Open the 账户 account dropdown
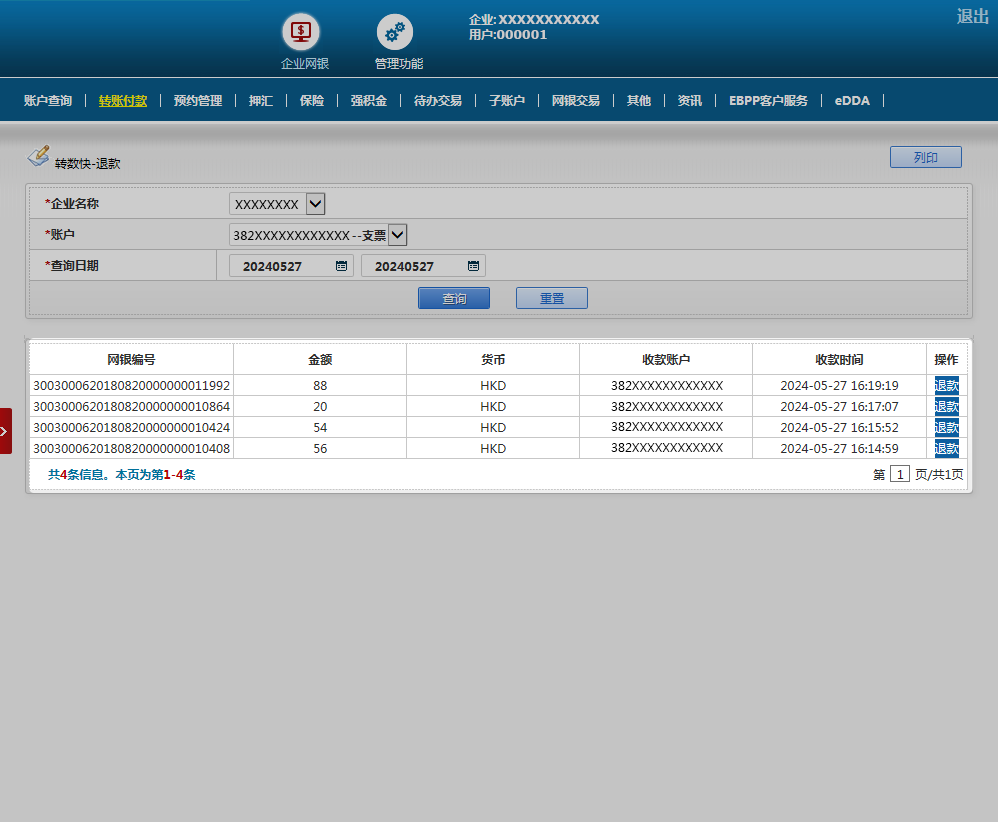998x822 pixels. (x=397, y=235)
